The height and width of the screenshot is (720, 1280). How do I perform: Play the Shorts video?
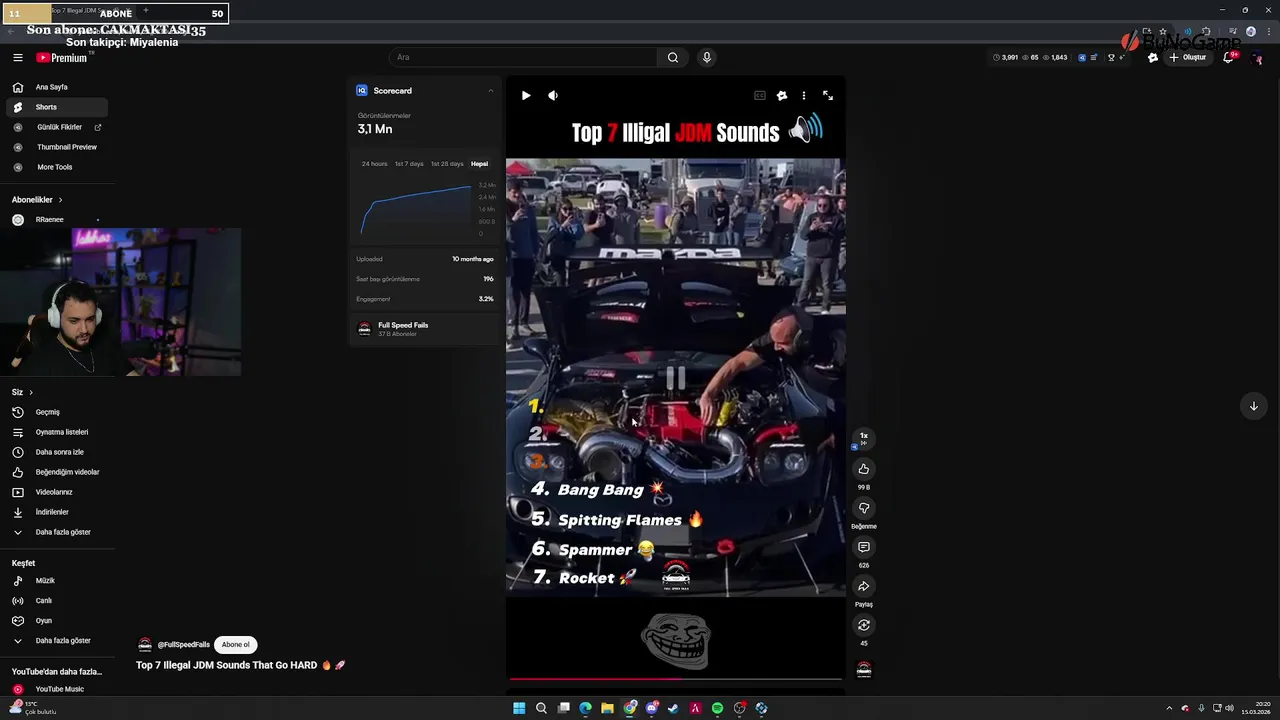(x=526, y=95)
